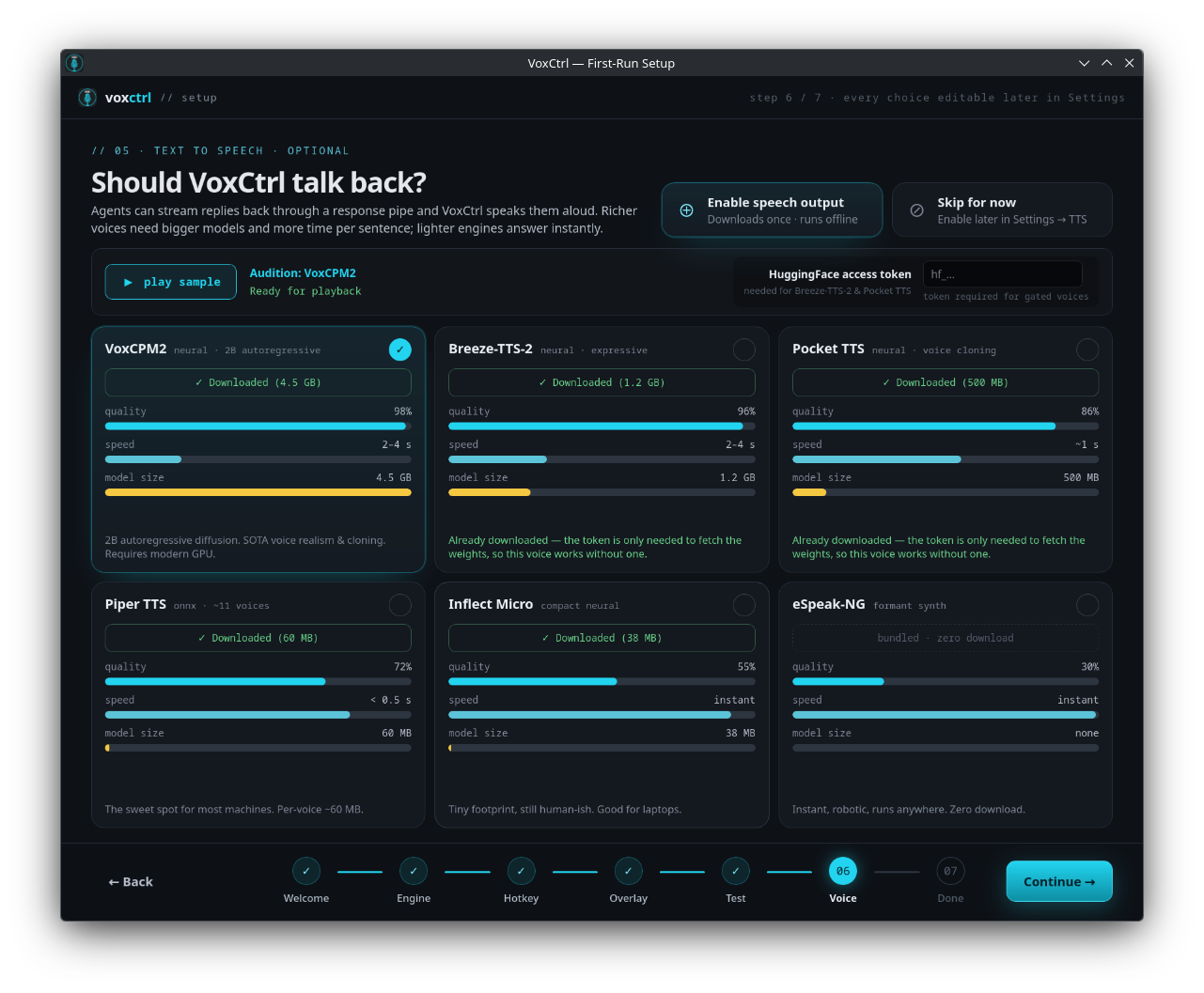The height and width of the screenshot is (993, 1204).
Task: Click the HuggingFace access token field
Action: click(x=1002, y=274)
